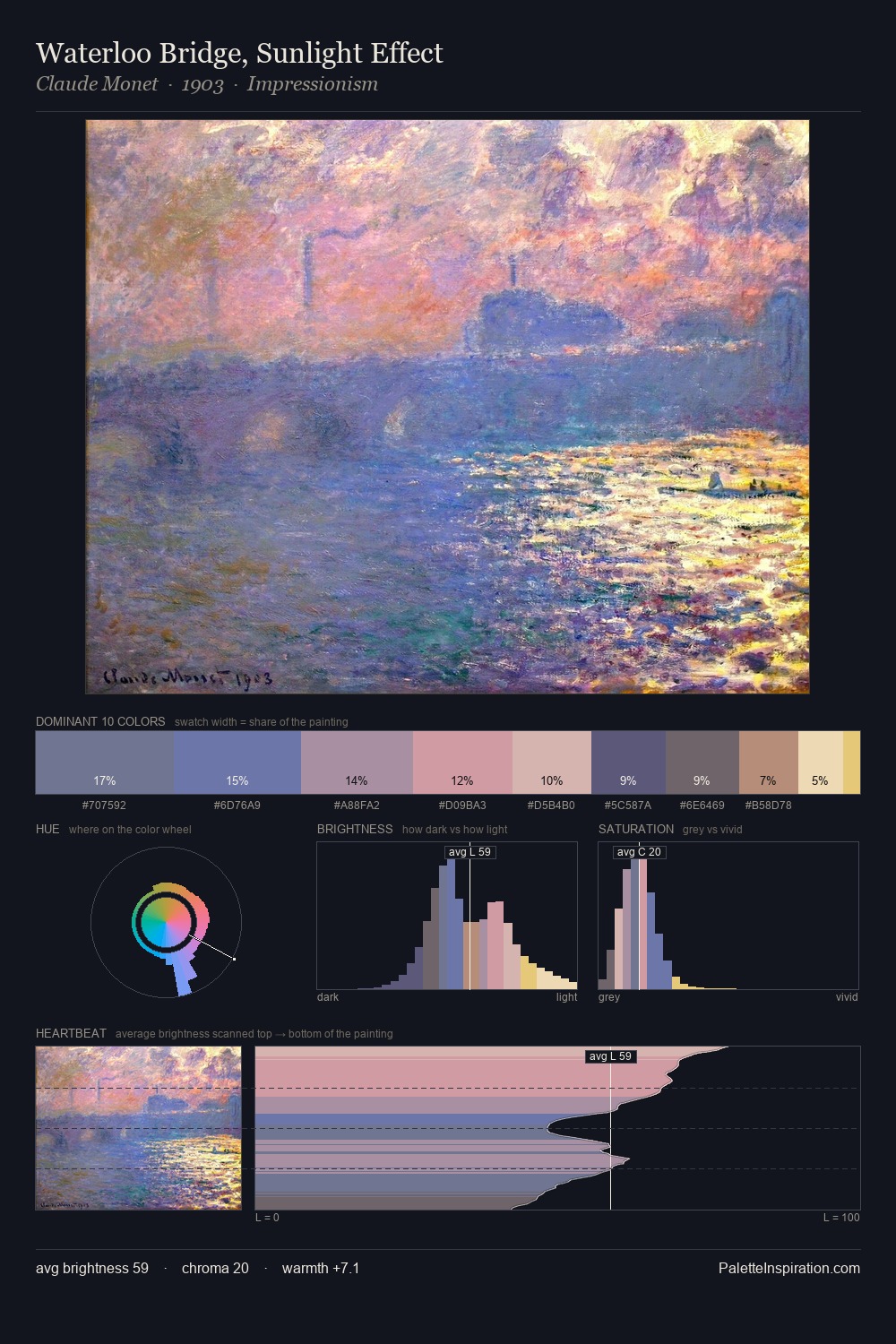Click "avg brightness 59" in the footer

pos(92,1268)
